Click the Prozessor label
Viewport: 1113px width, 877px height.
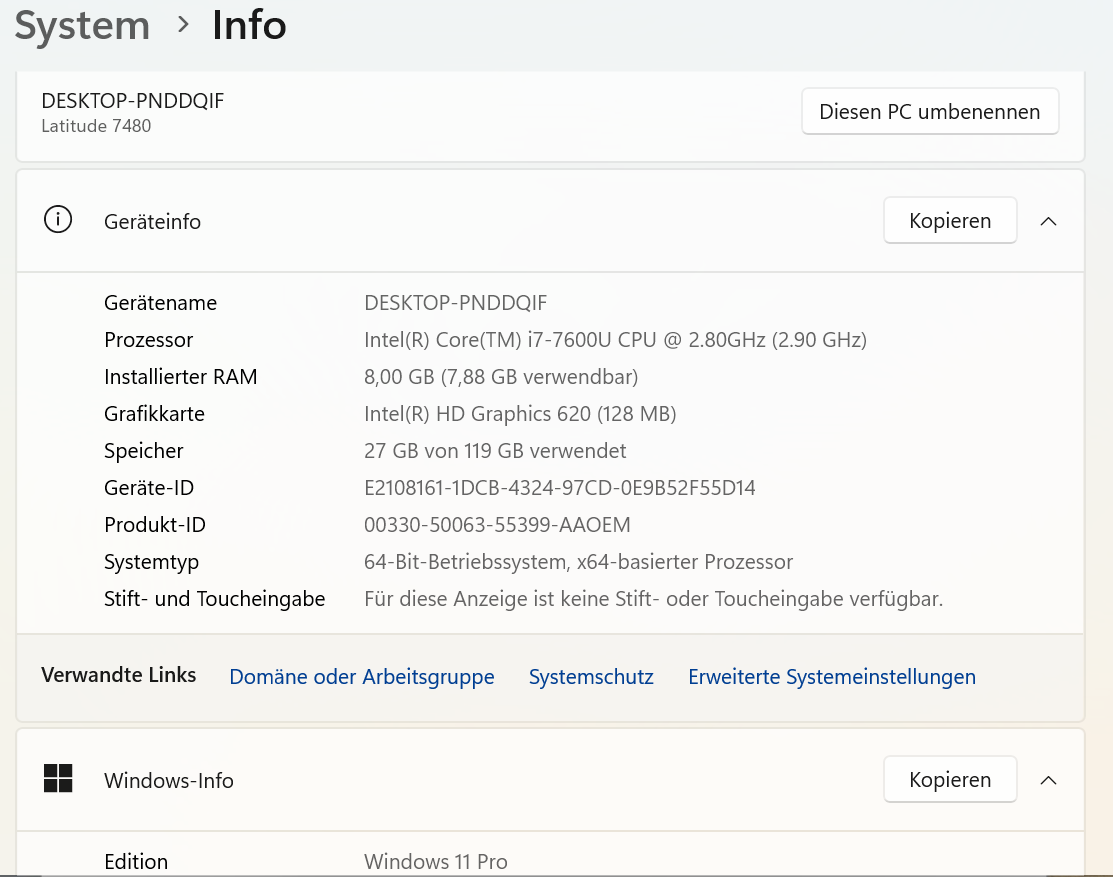point(148,340)
